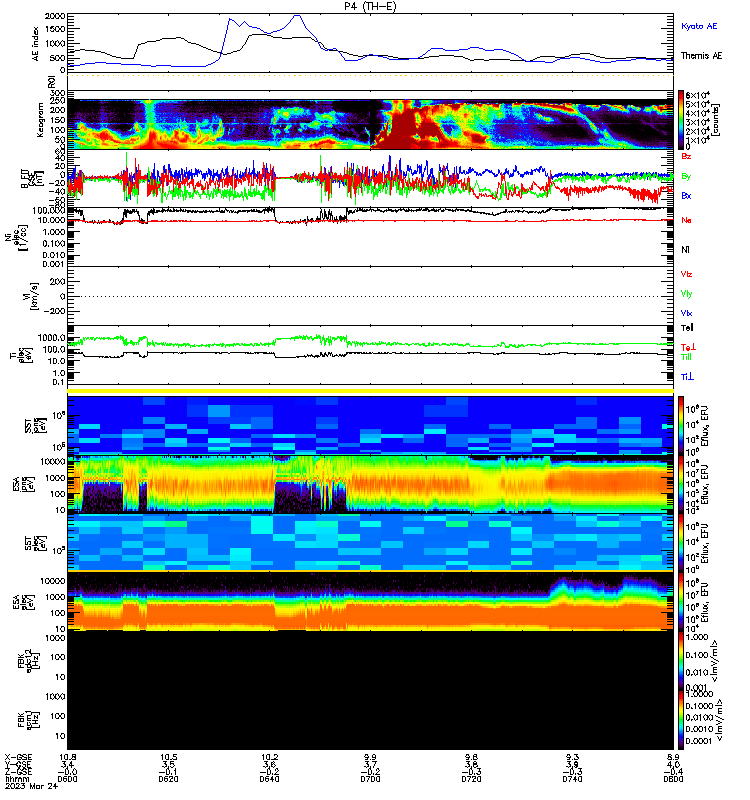Click the blue Vix legend label
Screen dimensions: 750x800
coord(686,313)
